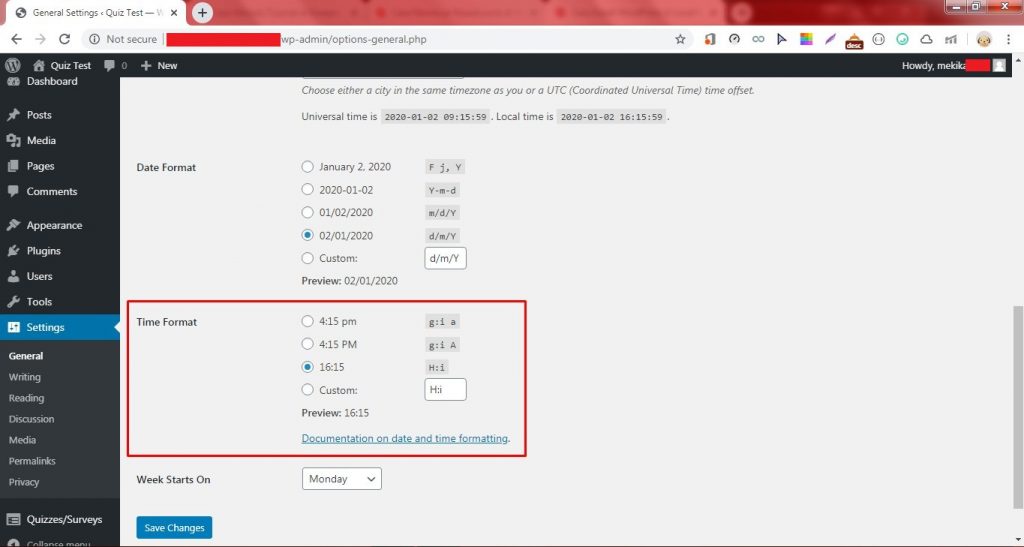This screenshot has width=1024, height=547.
Task: Open Privacy settings submenu item
Action: pos(24,482)
